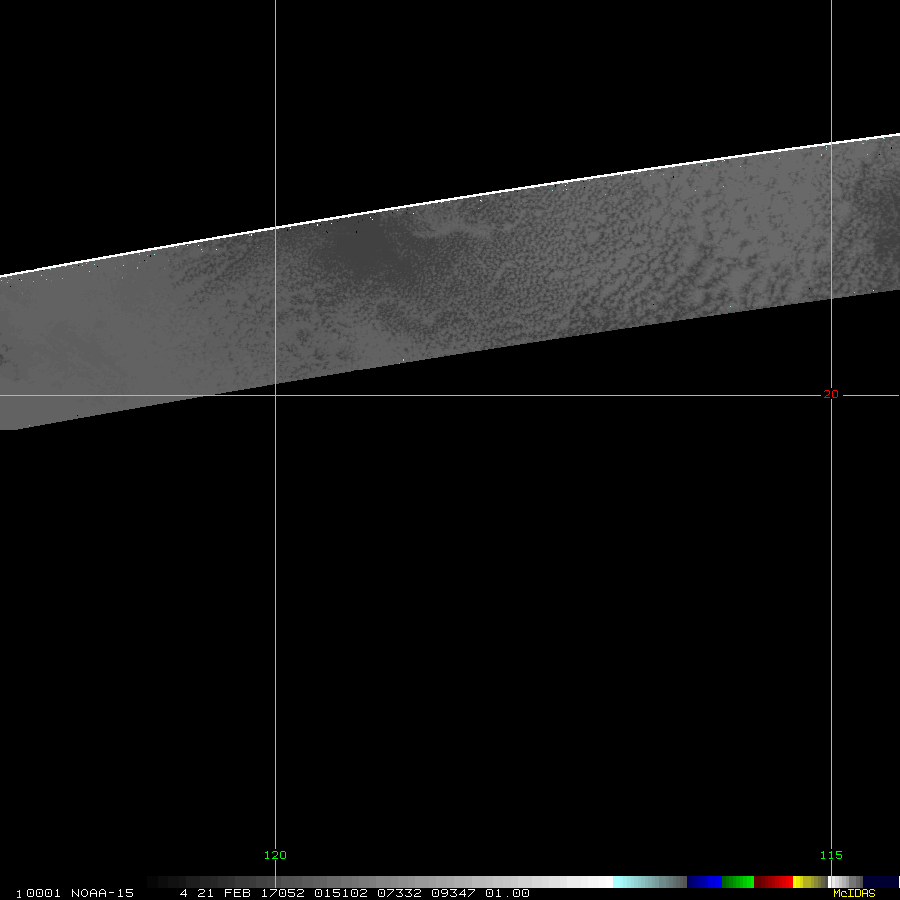Click the green 120 longitude label

click(x=275, y=855)
